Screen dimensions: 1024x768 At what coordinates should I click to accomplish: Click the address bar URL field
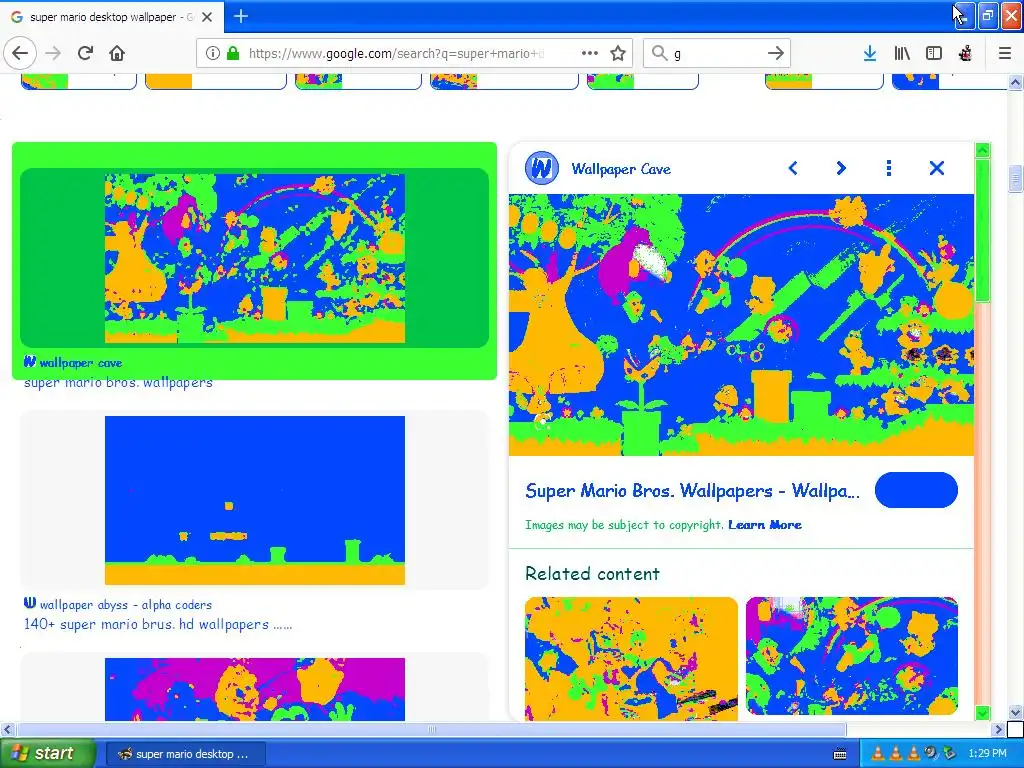click(396, 54)
